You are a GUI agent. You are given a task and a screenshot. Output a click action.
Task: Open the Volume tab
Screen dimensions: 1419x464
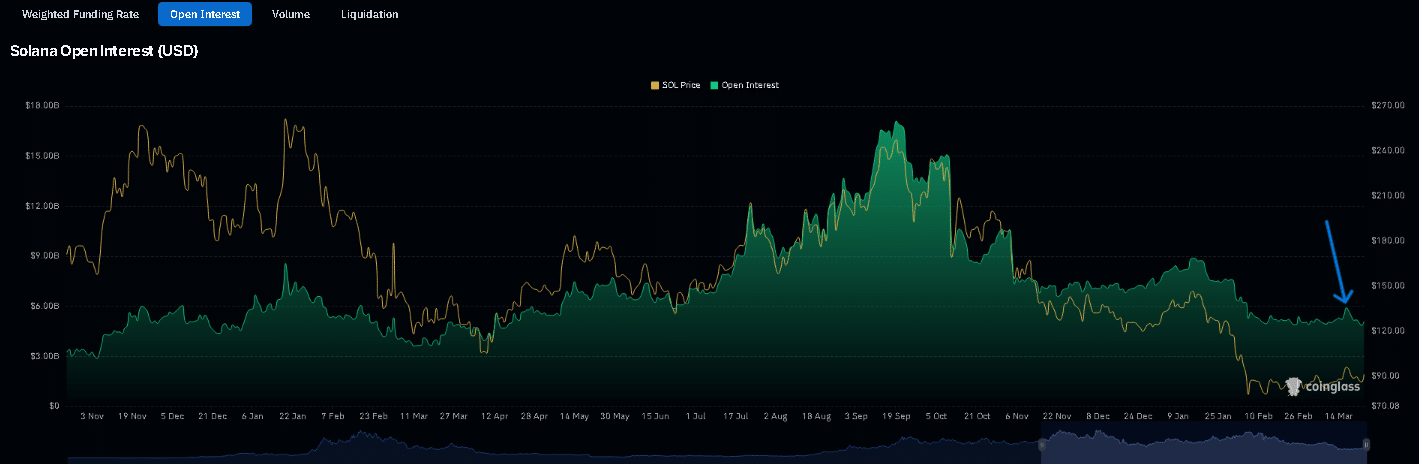[x=291, y=14]
